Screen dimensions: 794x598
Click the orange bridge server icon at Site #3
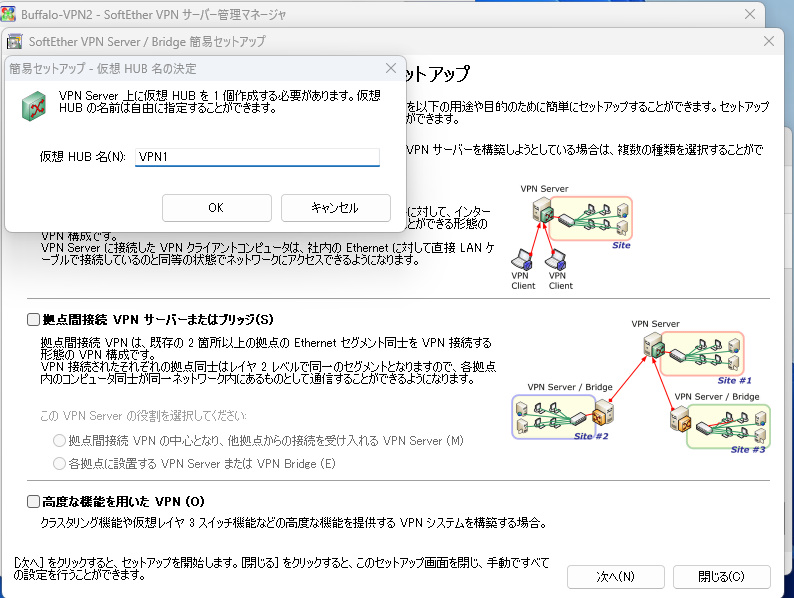point(680,418)
